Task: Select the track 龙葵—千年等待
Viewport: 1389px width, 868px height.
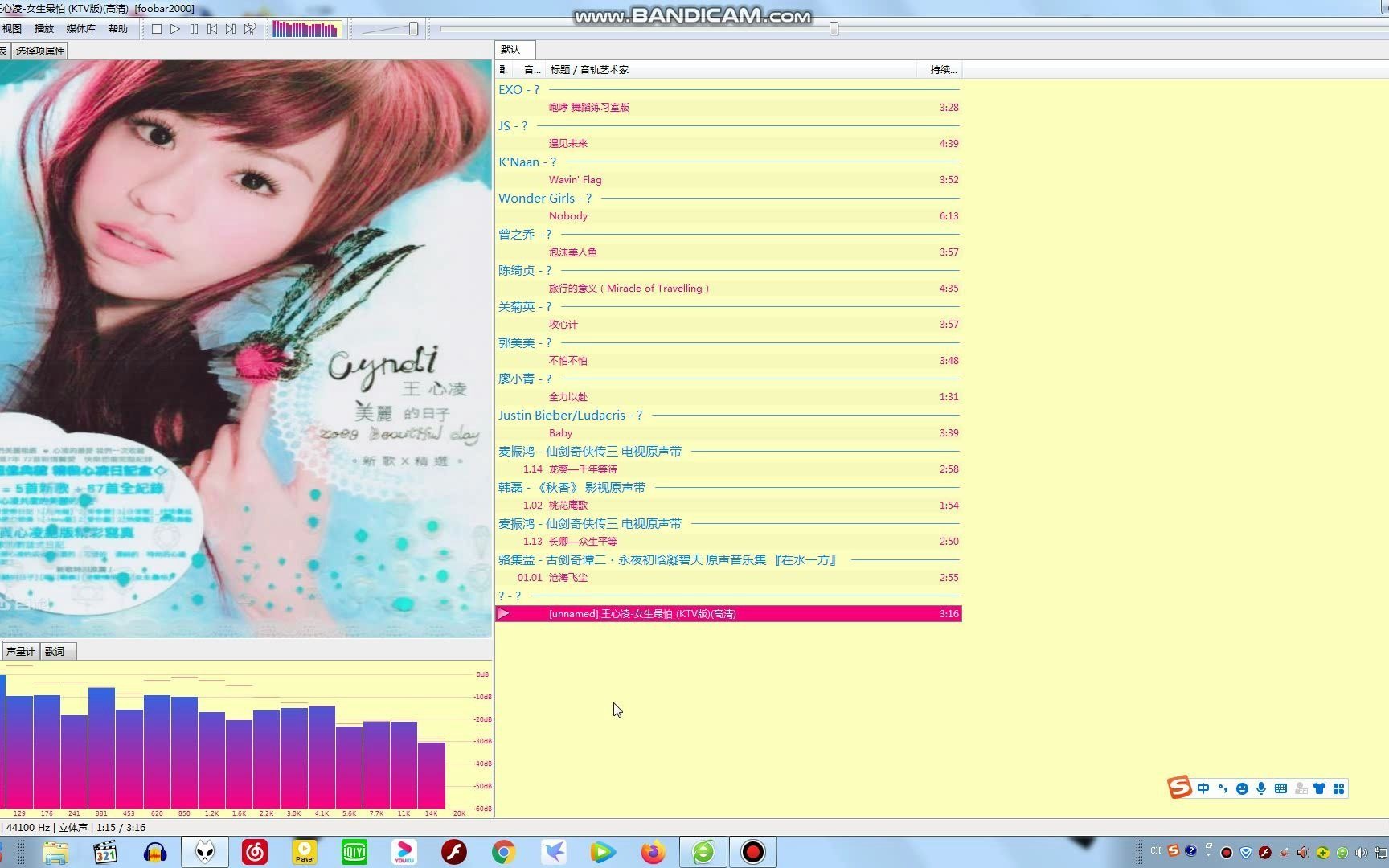Action: pos(728,469)
